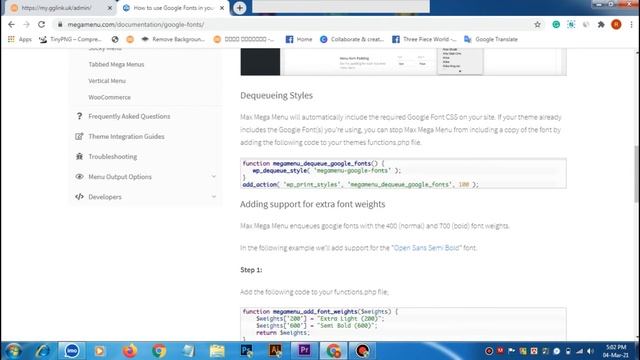Image resolution: width=640 pixels, height=360 pixels.
Task: Open the Remove Background bookmark
Action: coord(173,39)
